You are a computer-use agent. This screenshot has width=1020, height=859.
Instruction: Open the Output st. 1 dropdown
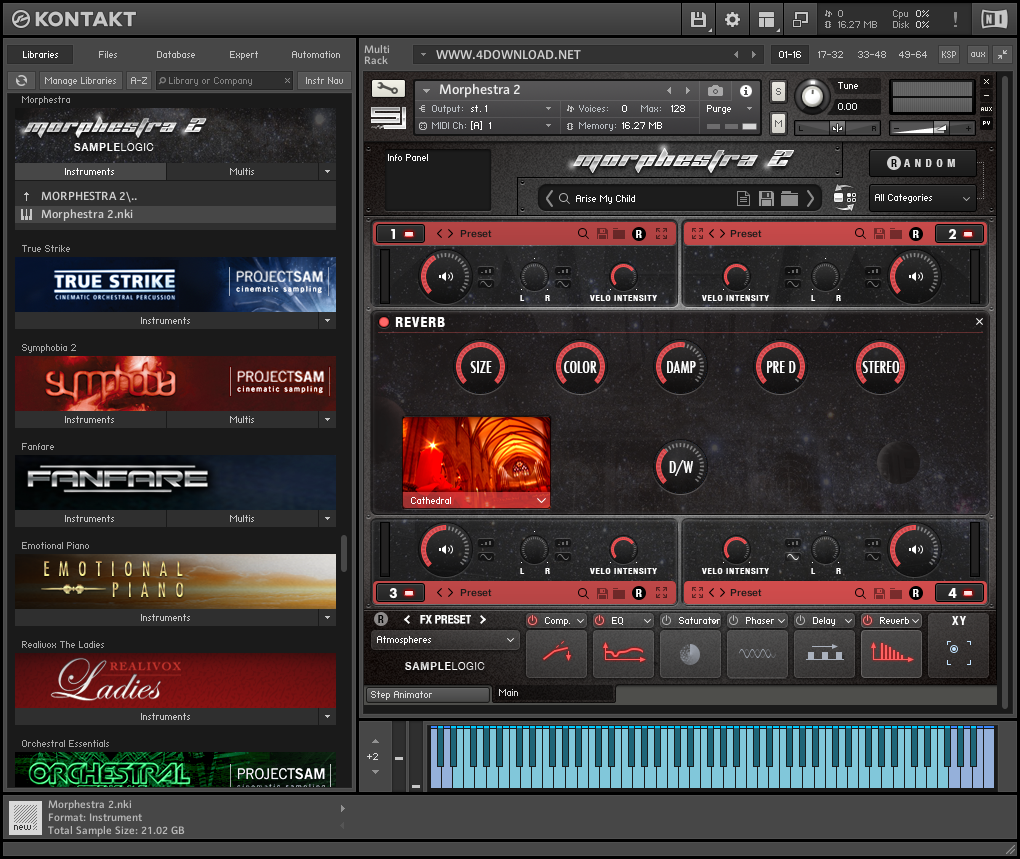(x=487, y=109)
